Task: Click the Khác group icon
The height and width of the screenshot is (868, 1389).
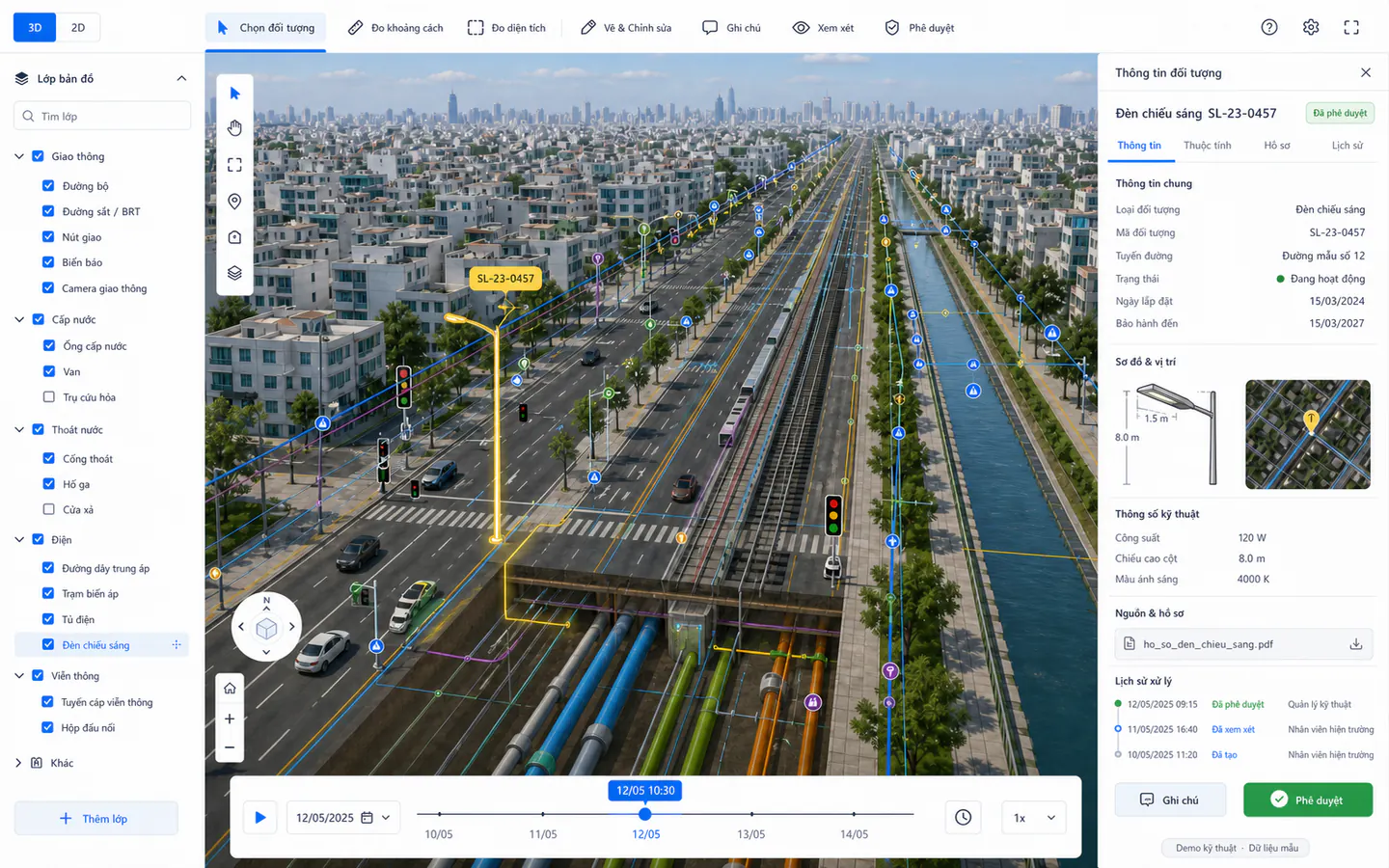Action: click(x=37, y=763)
